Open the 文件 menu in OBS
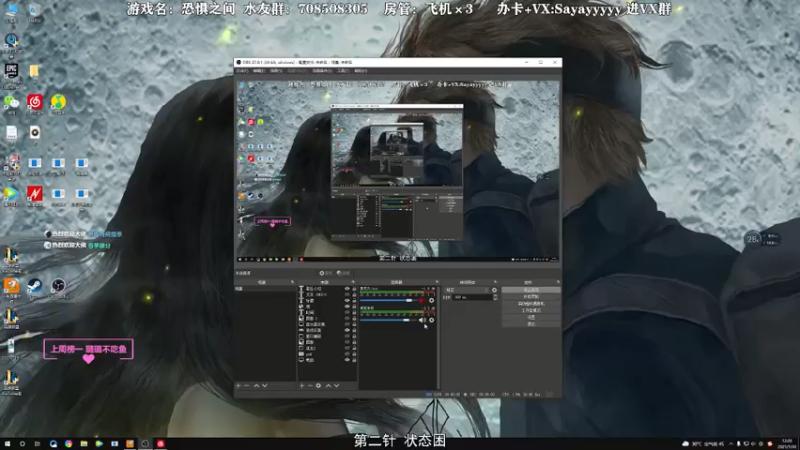Screen dimensions: 800x450 [242, 70]
